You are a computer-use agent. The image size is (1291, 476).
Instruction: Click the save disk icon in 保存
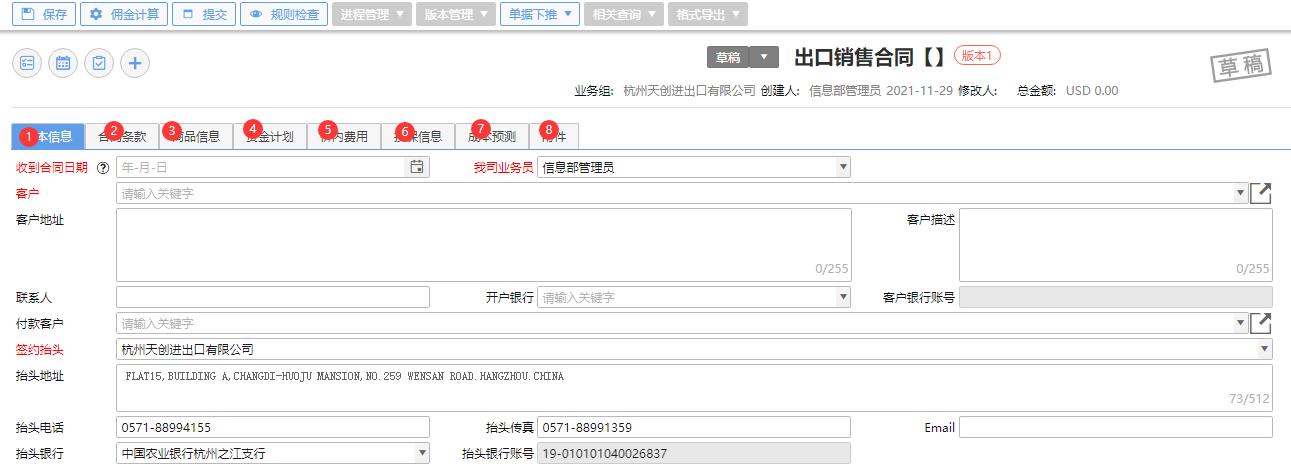(27, 15)
